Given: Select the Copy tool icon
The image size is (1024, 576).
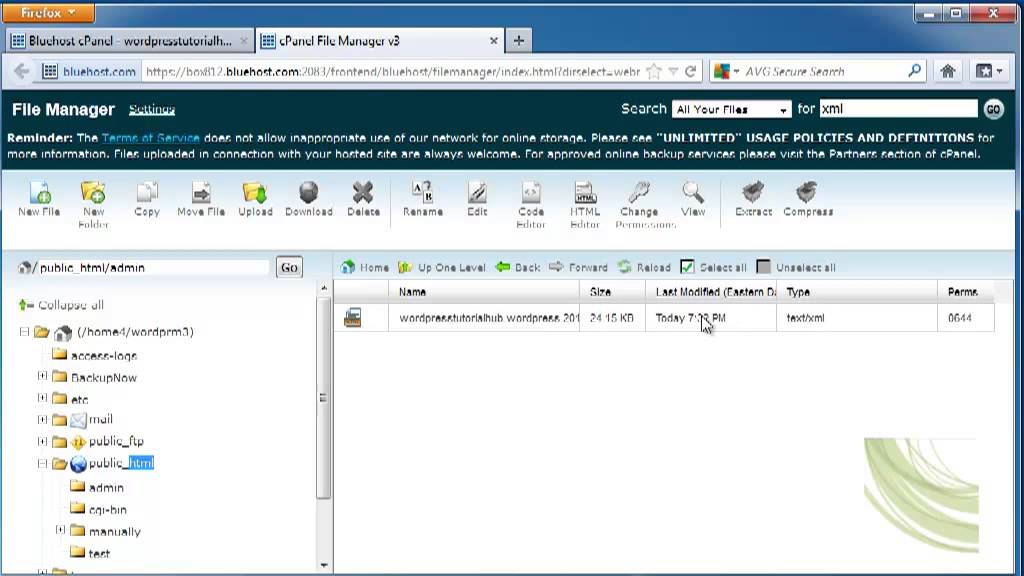Looking at the screenshot, I should tap(147, 199).
